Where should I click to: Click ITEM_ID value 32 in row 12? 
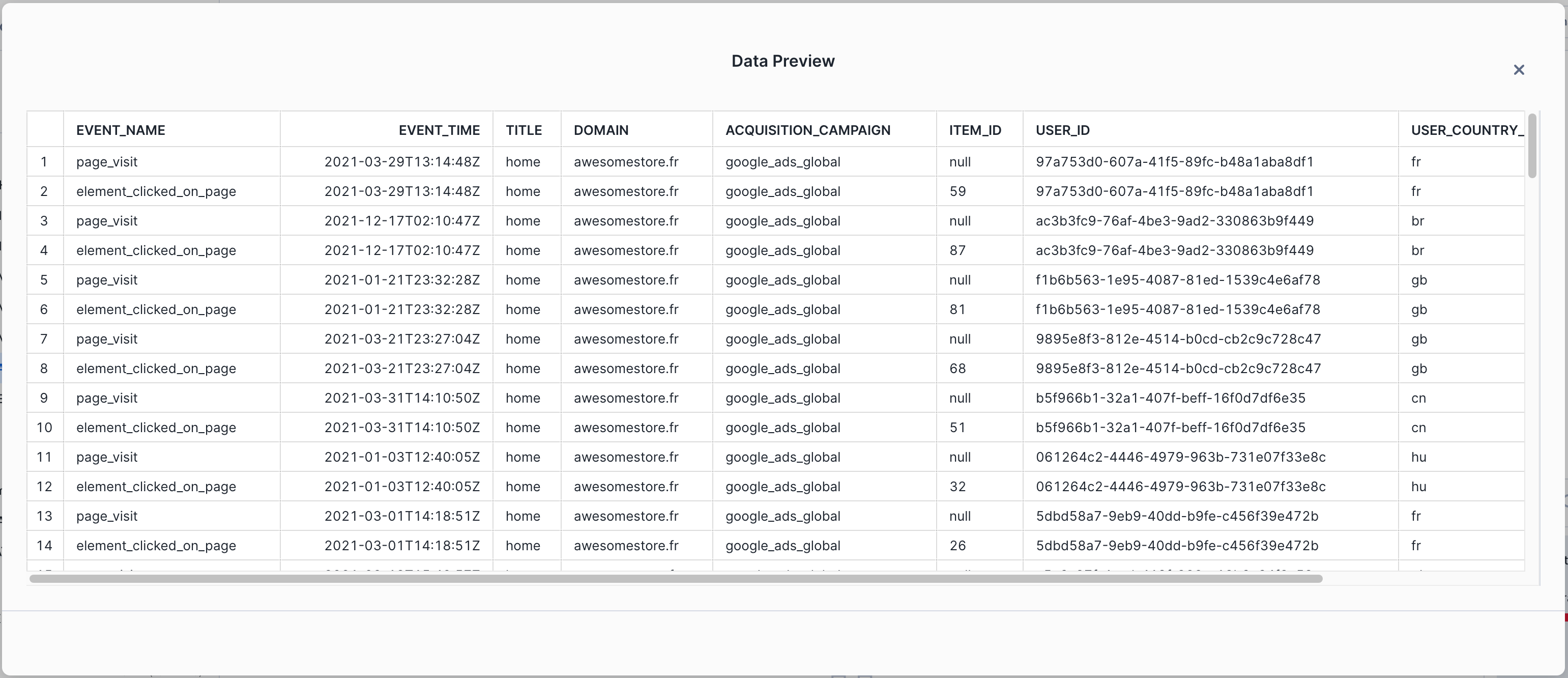(957, 487)
